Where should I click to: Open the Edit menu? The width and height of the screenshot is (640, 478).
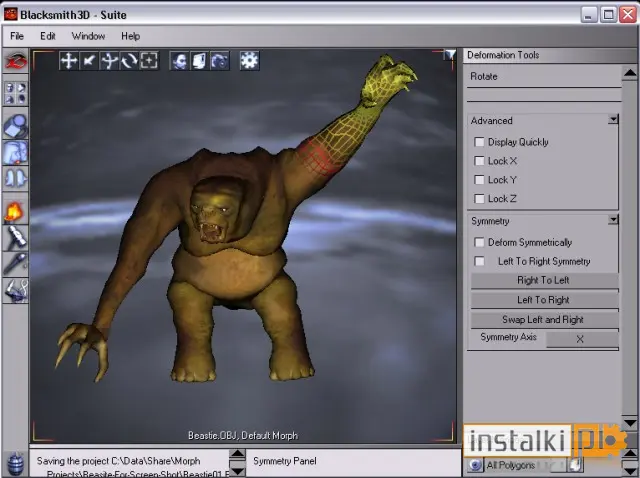(x=48, y=36)
